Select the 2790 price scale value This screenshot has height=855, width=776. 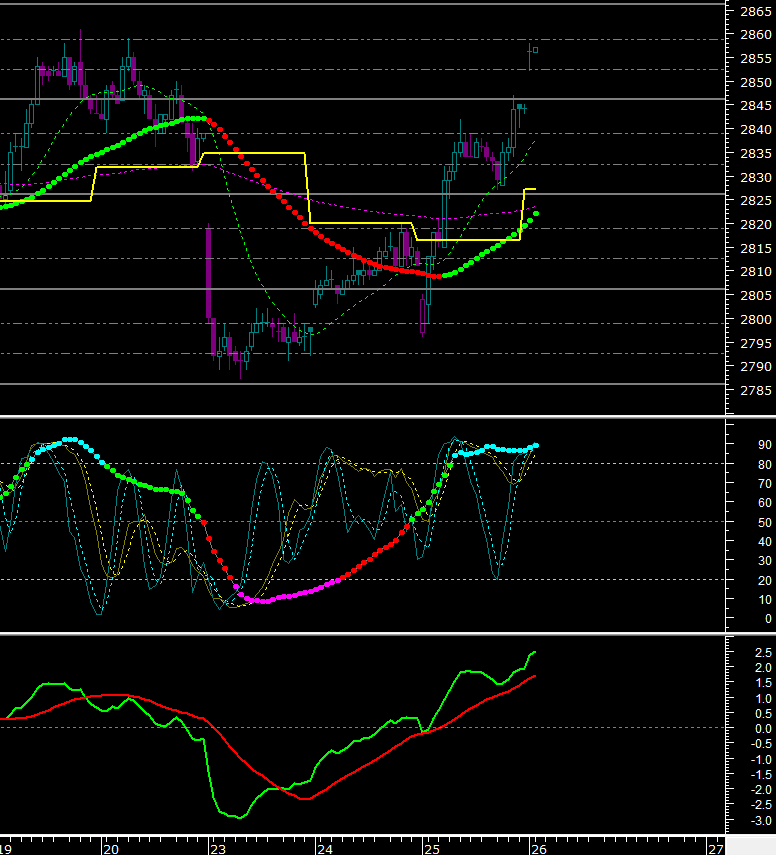(756, 366)
